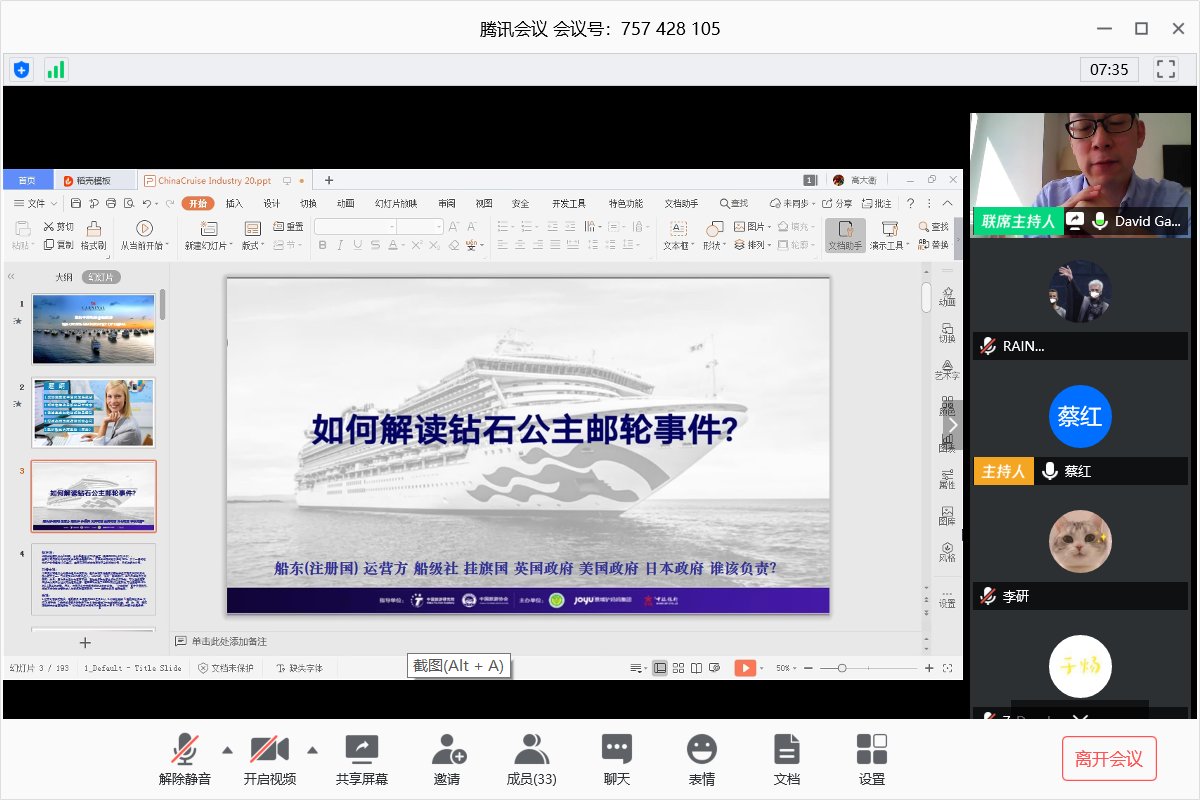
Task: Select slide 4 thumbnail
Action: pyautogui.click(x=94, y=579)
